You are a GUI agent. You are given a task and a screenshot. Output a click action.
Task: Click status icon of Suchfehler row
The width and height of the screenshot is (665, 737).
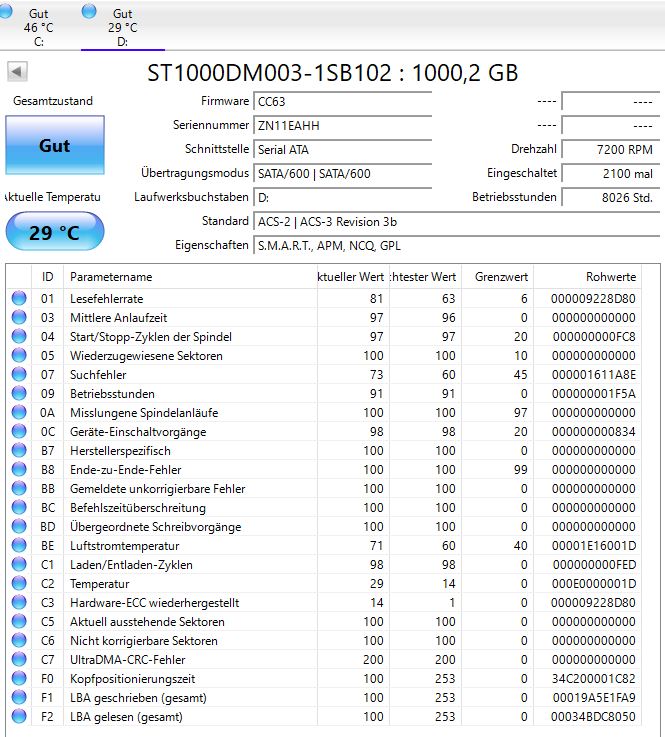coord(19,375)
